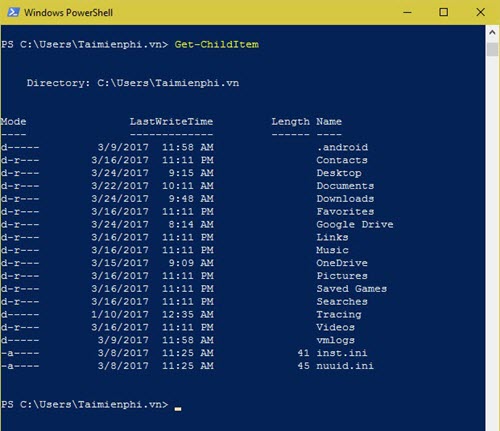Click the Contacts folder name

342,160
